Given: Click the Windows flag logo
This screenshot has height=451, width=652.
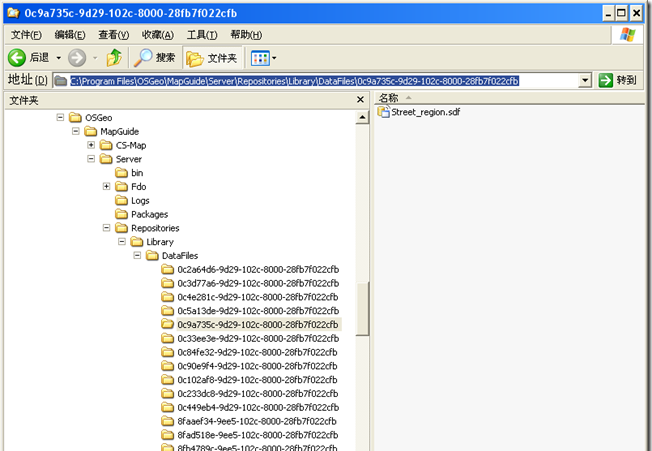Looking at the screenshot, I should tap(627, 35).
